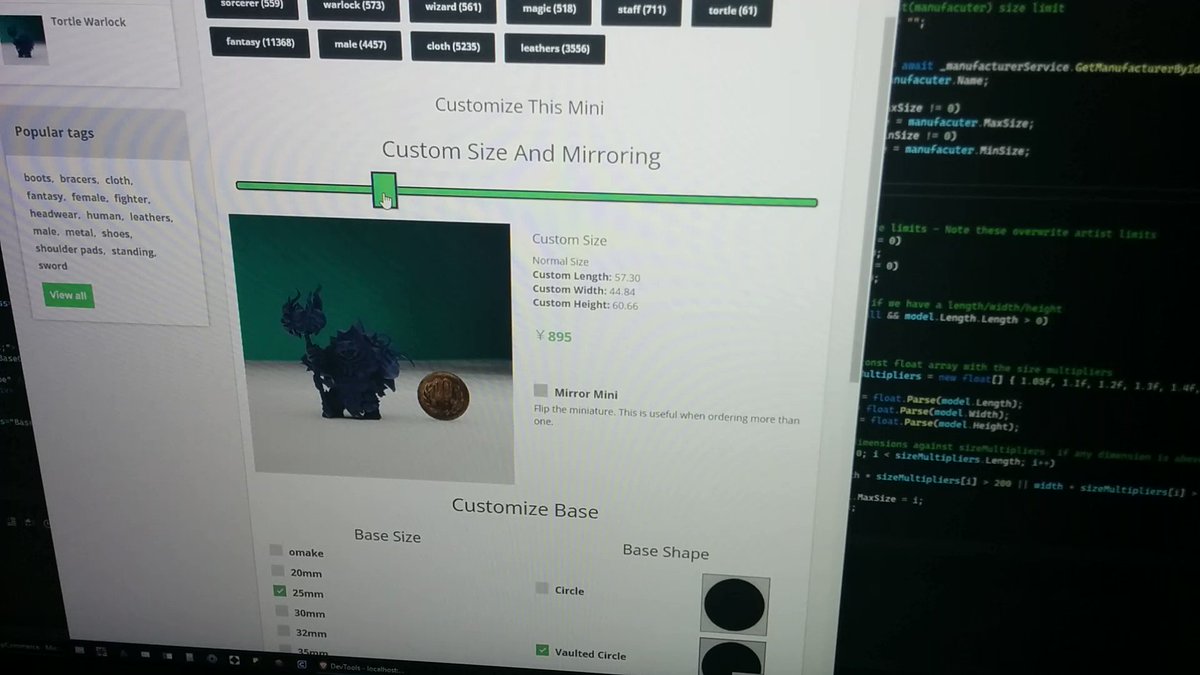Uncheck the 25mm base size checkbox
This screenshot has height=675, width=1200.
[x=280, y=592]
